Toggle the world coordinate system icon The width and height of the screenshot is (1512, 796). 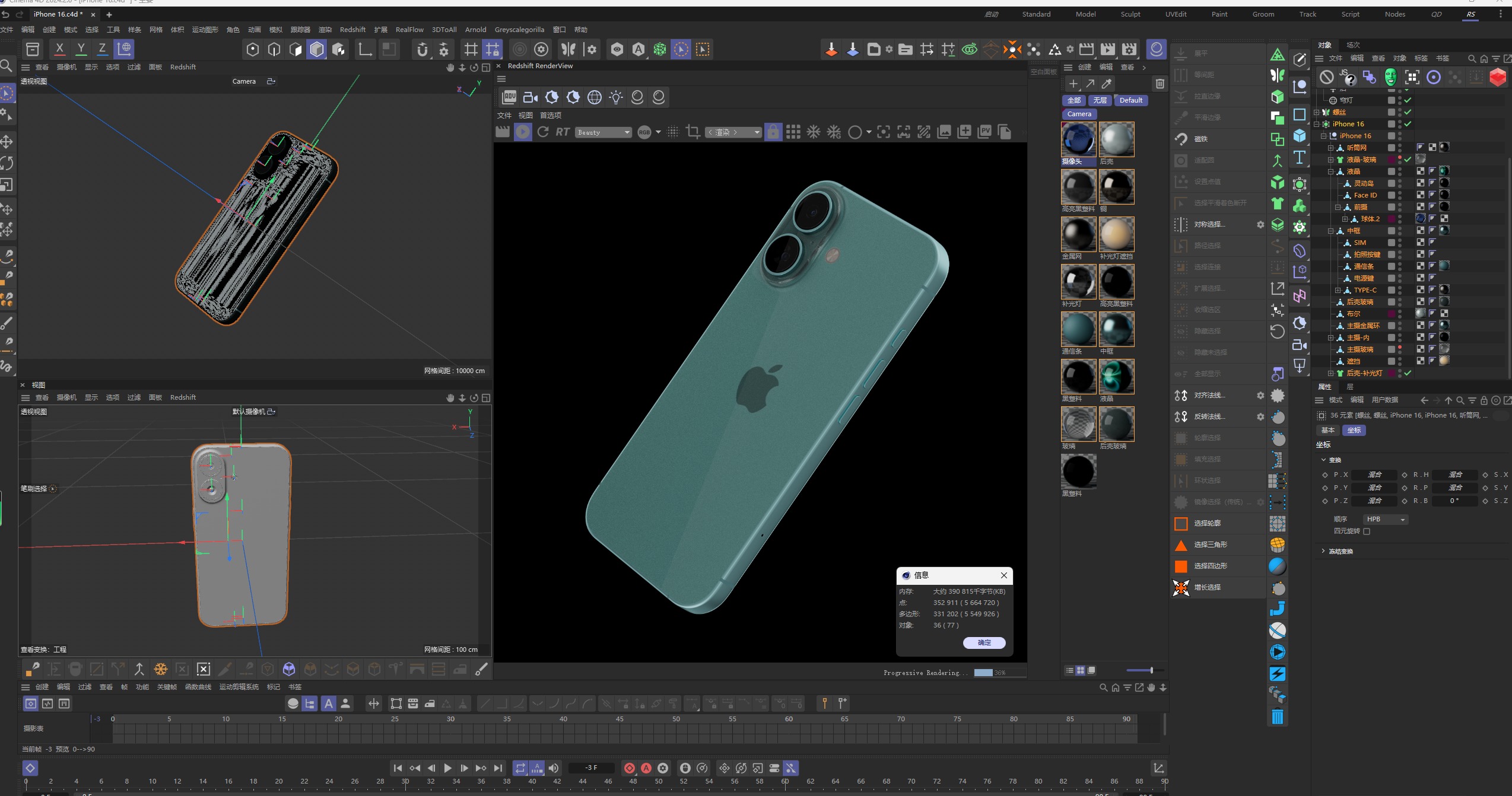pyautogui.click(x=124, y=49)
